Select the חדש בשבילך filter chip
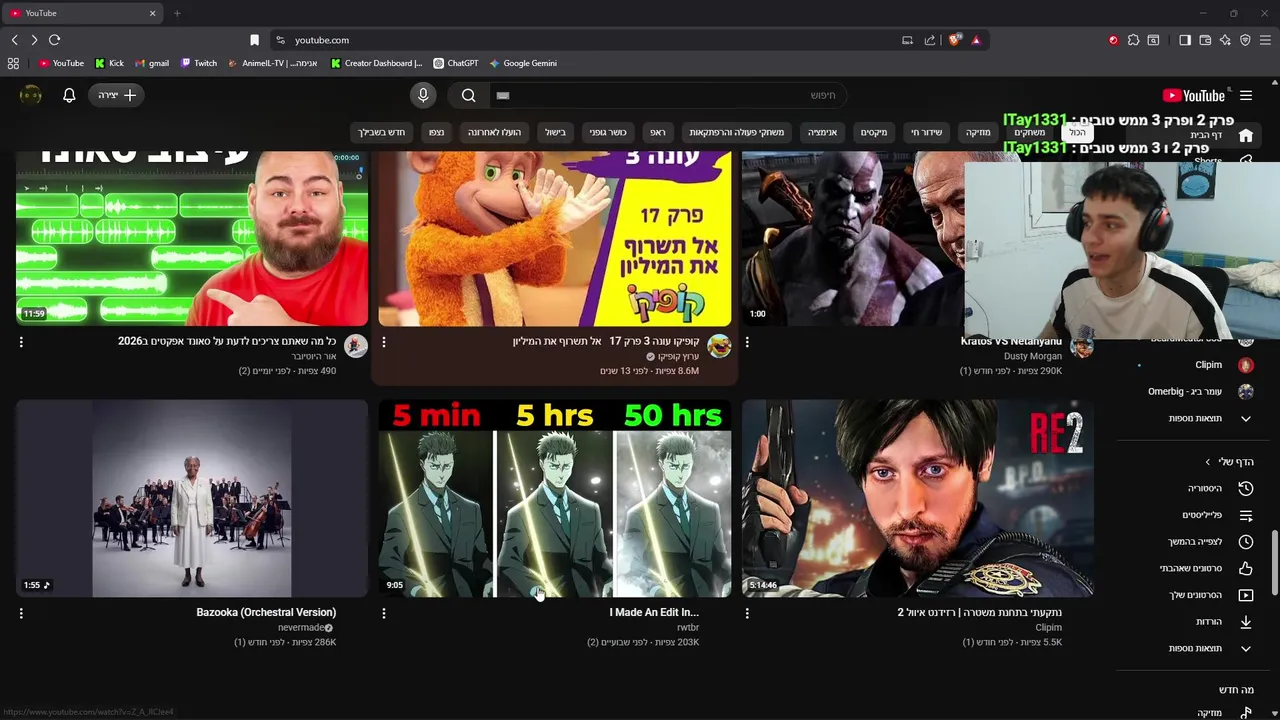Viewport: 1280px width, 720px height. 382,132
